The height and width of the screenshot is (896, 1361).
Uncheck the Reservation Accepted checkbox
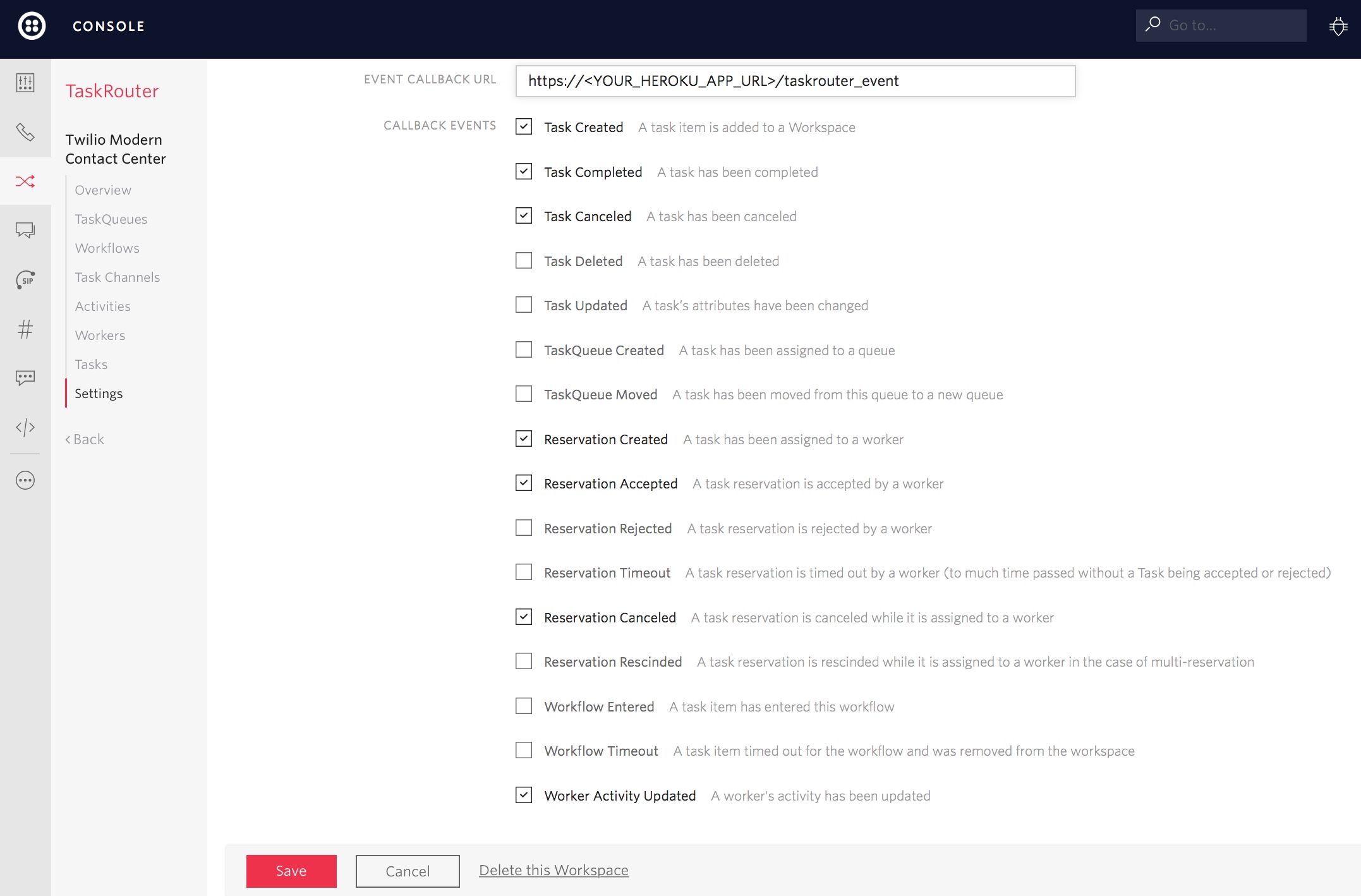click(524, 483)
